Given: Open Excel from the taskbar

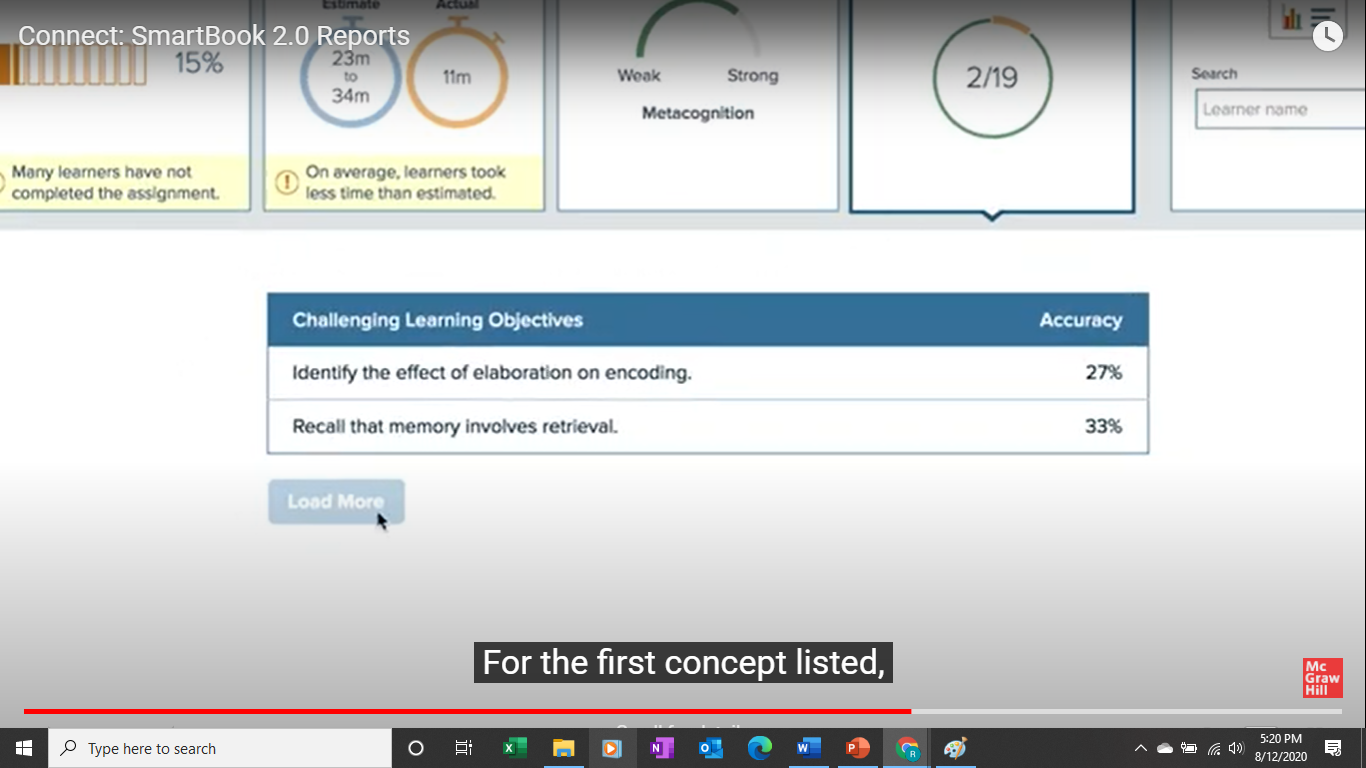Looking at the screenshot, I should [514, 748].
